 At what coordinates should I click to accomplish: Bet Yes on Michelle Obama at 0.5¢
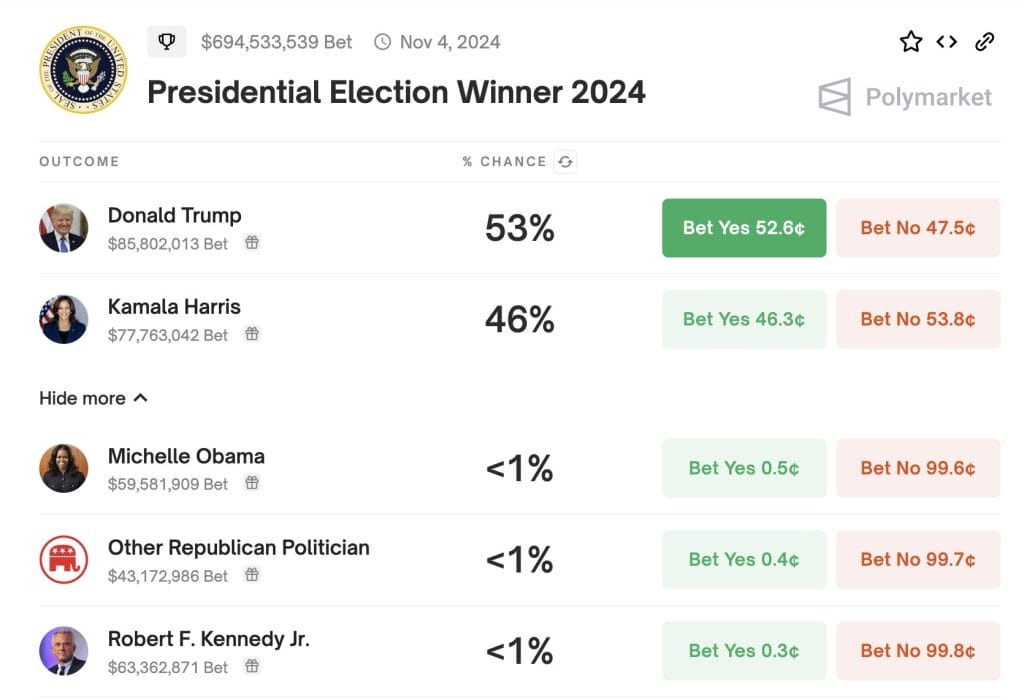[744, 468]
